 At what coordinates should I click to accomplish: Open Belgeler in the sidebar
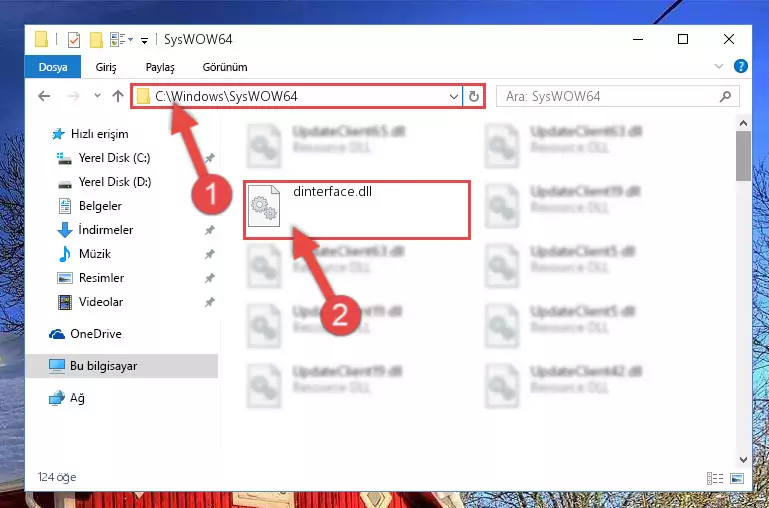tap(100, 206)
